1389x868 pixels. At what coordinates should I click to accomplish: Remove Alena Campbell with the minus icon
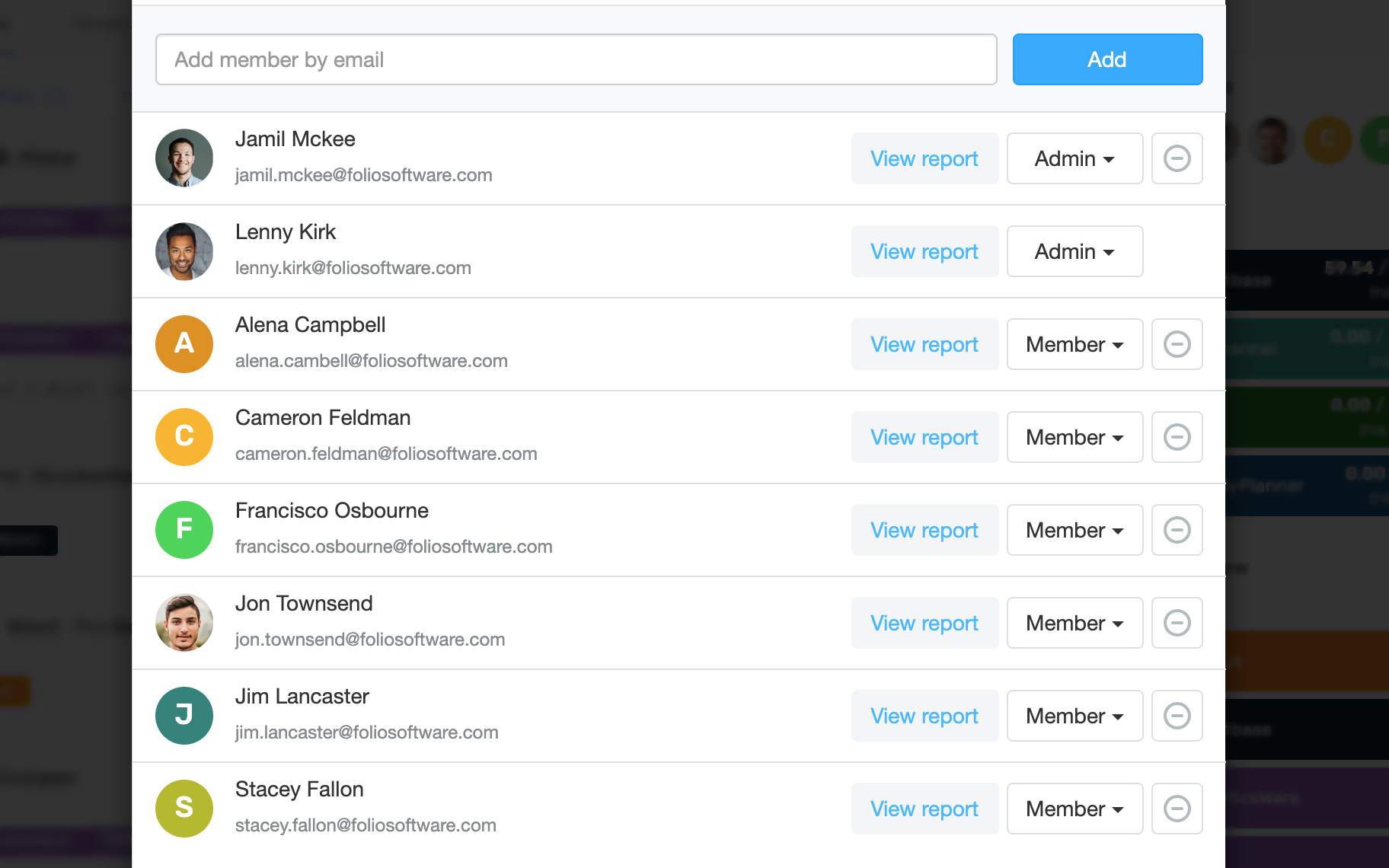click(x=1177, y=344)
